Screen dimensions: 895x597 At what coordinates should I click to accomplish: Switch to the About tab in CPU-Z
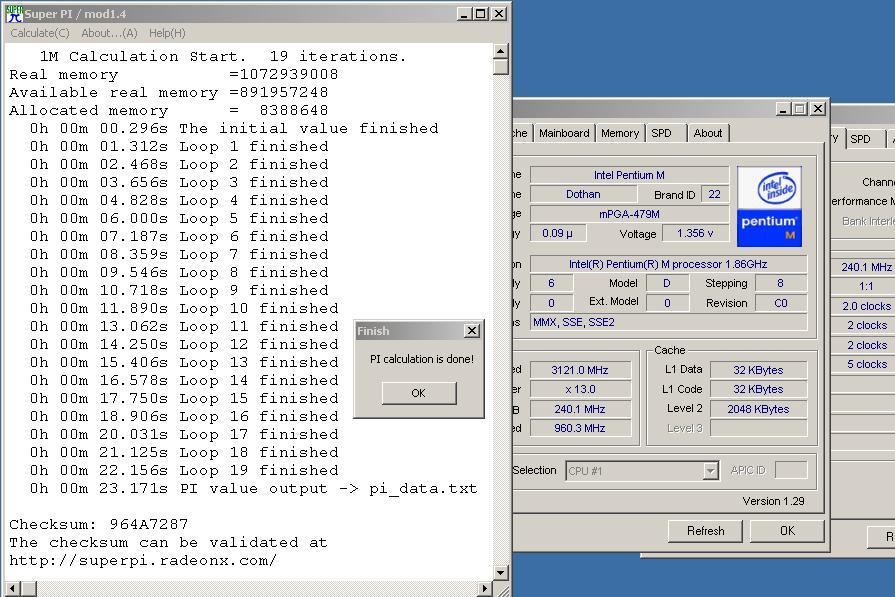coord(708,133)
